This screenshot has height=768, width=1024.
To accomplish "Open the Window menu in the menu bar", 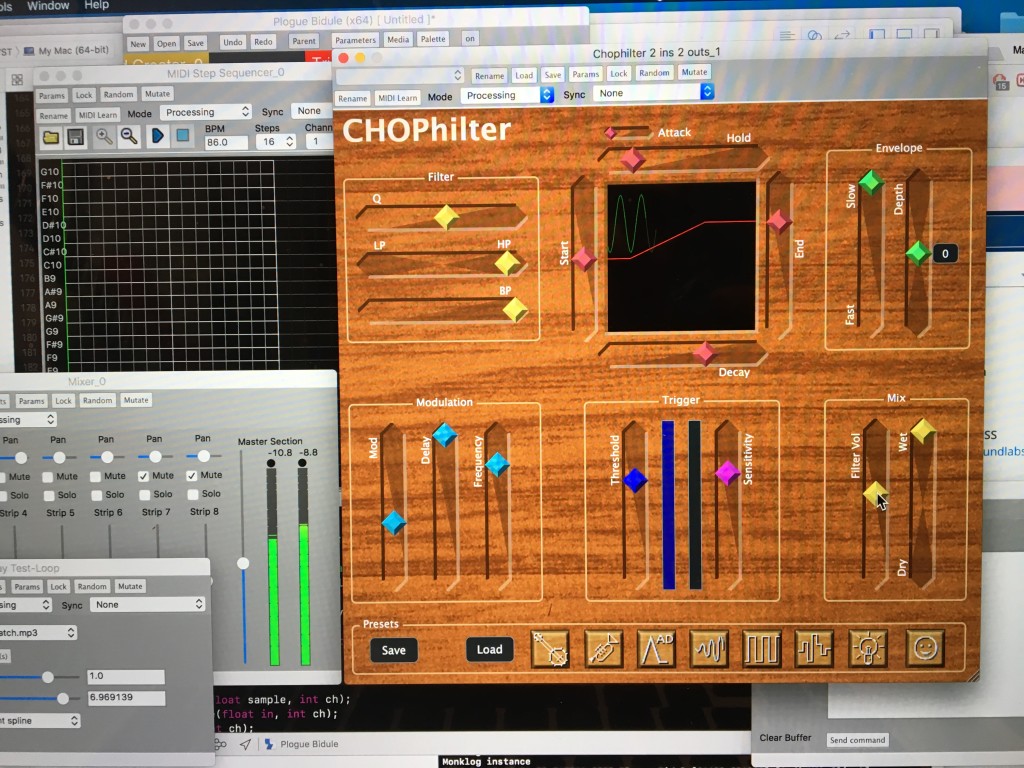I will click(x=48, y=6).
